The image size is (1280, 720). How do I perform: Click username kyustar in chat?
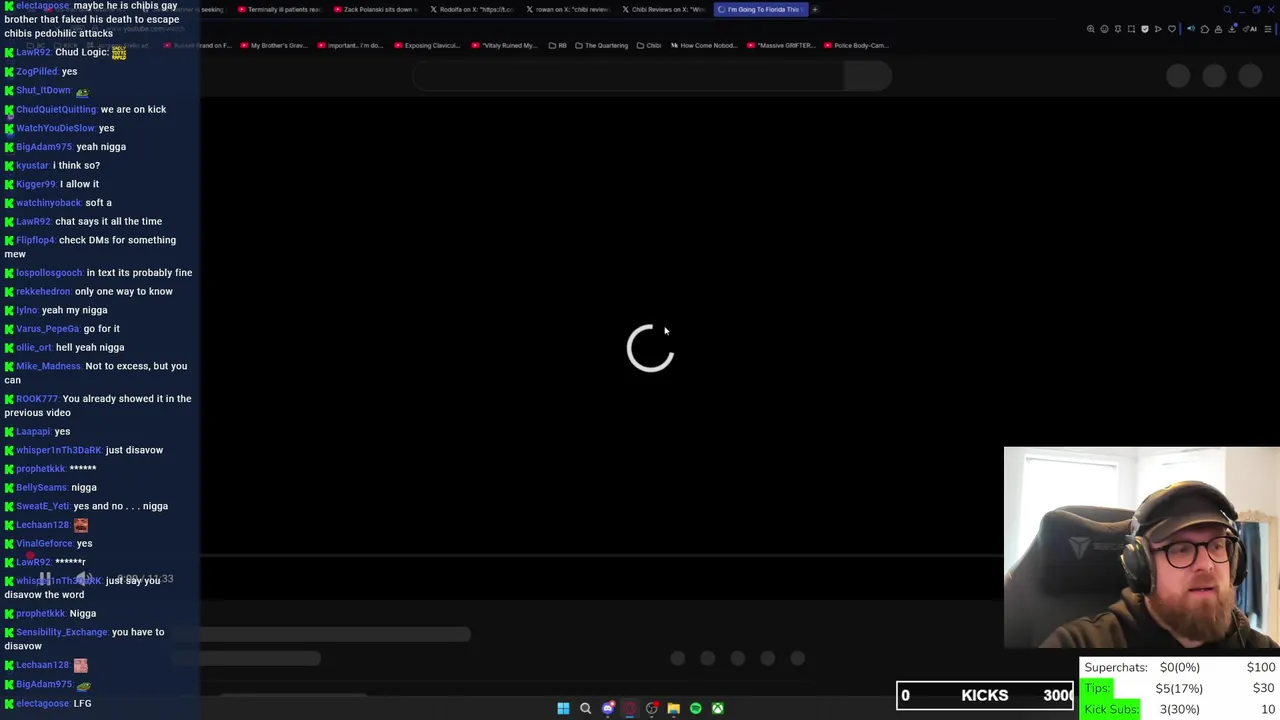point(32,165)
